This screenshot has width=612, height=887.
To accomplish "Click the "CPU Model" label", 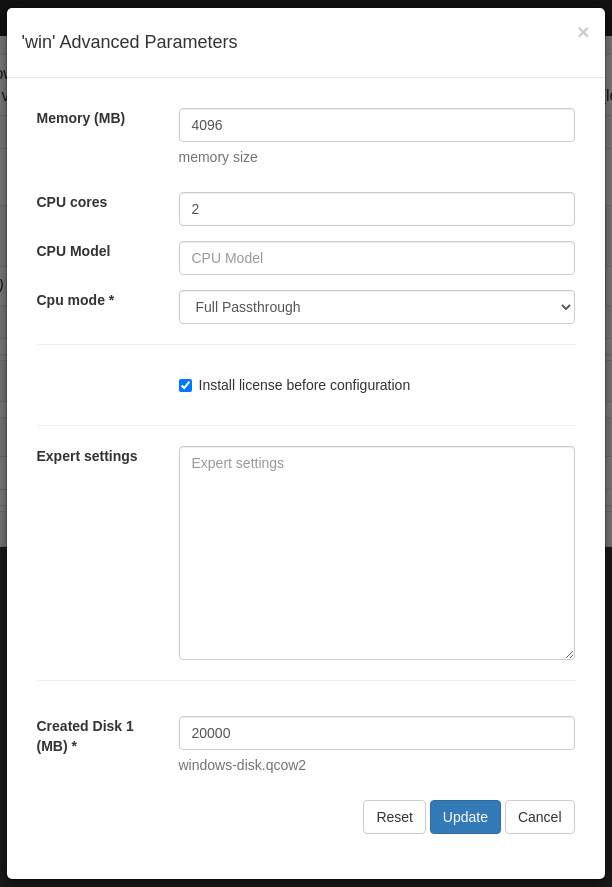I will pyautogui.click(x=73, y=251).
